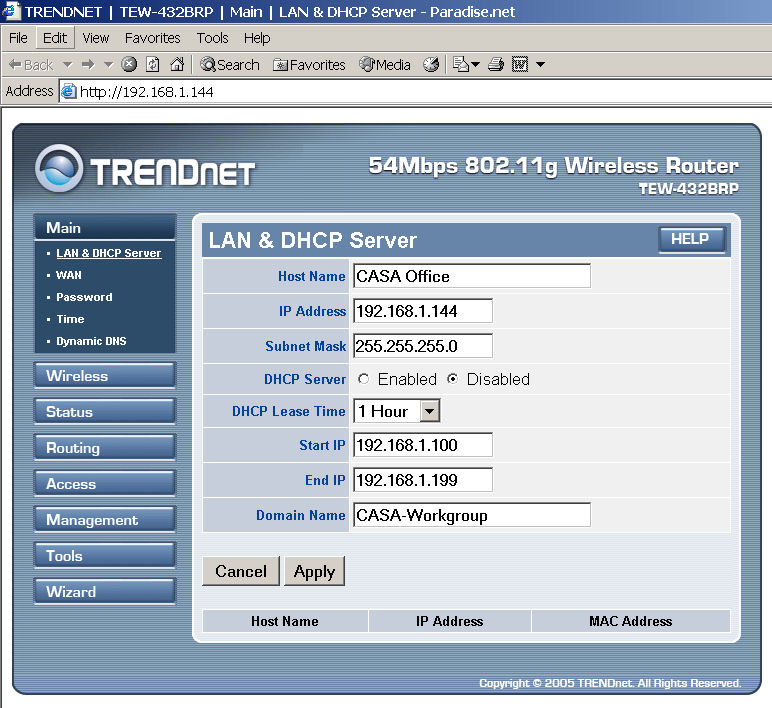Expand the Access sidebar section
The image size is (772, 708).
(105, 483)
